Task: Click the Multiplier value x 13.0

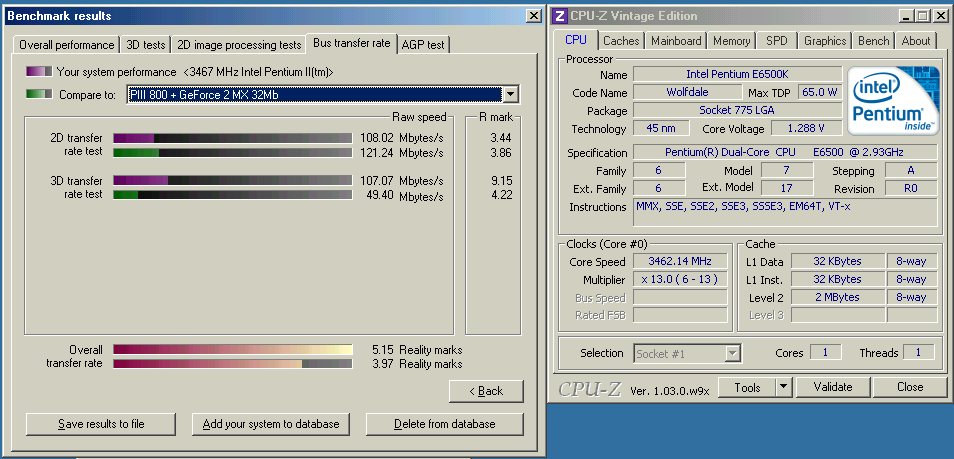Action: (680, 279)
